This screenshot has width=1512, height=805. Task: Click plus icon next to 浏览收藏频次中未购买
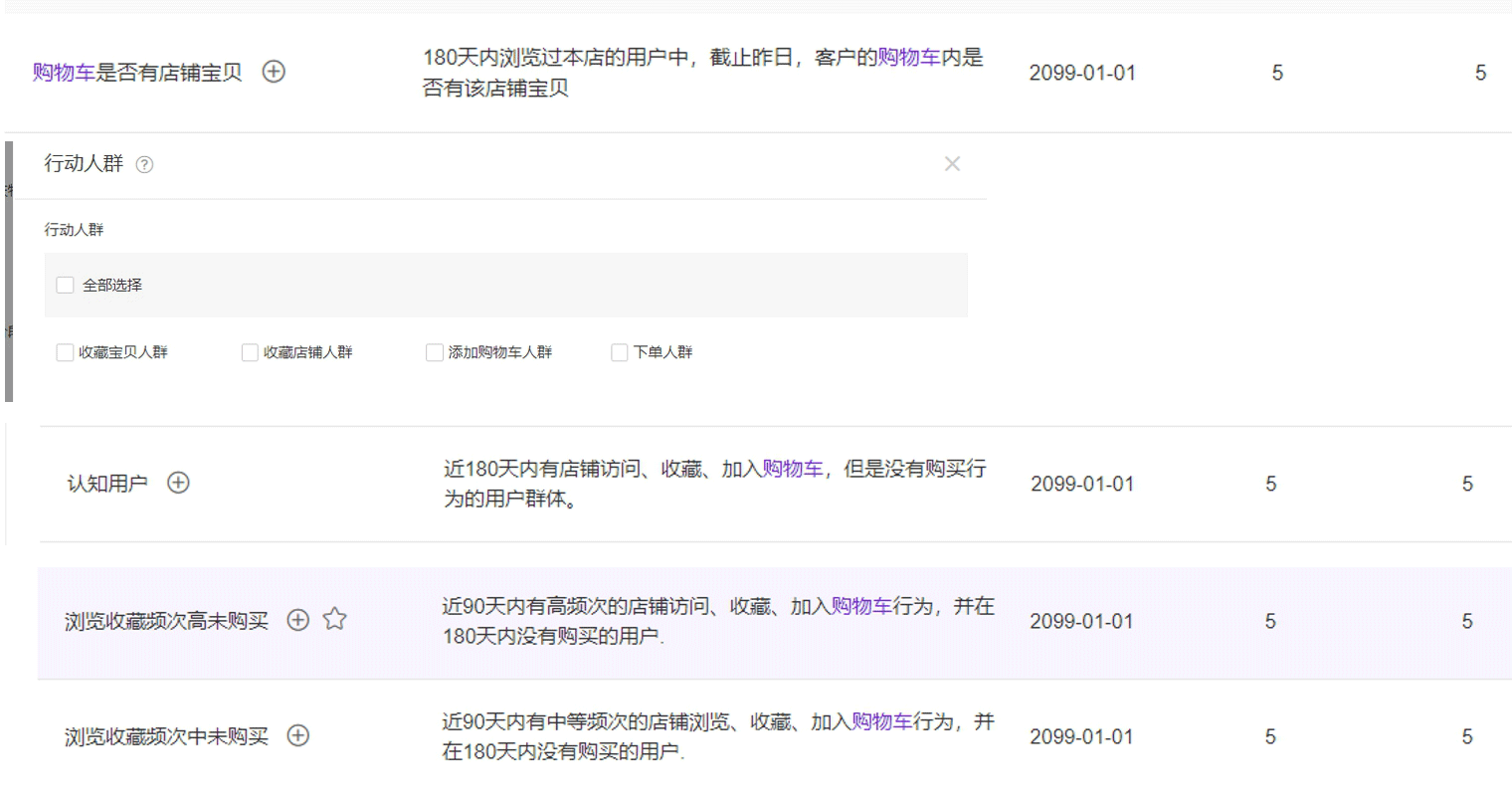[297, 736]
